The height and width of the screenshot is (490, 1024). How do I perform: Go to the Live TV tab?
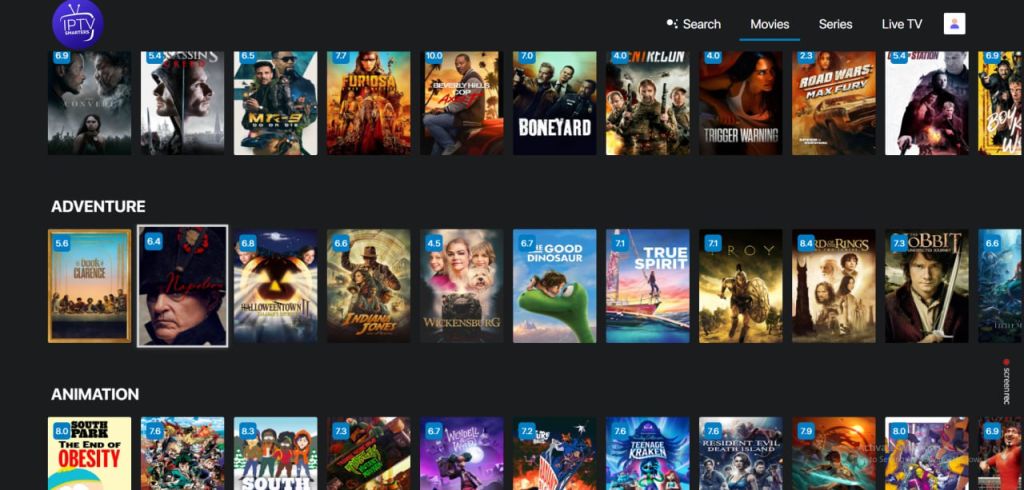[901, 24]
